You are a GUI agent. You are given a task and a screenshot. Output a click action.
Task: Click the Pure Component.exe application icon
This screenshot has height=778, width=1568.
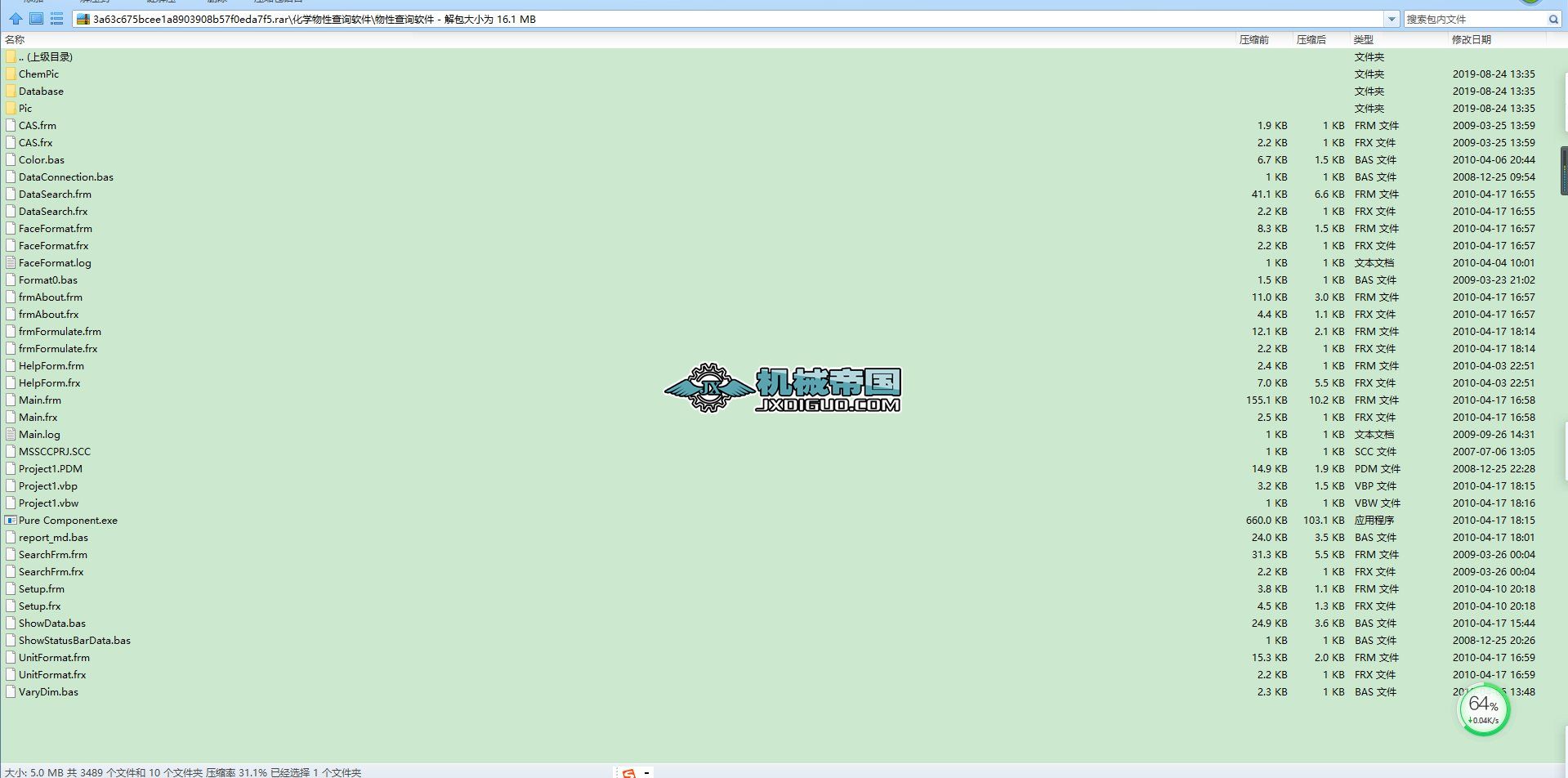pyautogui.click(x=11, y=520)
